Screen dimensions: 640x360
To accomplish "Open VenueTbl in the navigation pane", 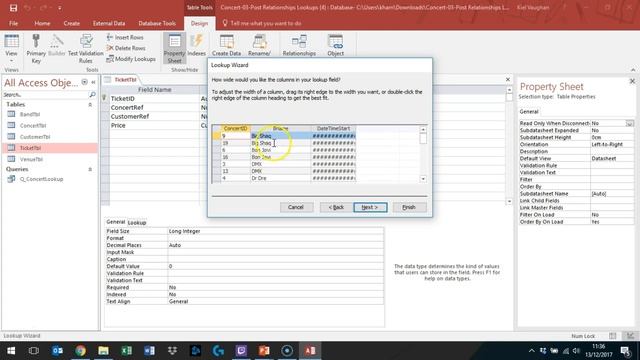I will (31, 159).
